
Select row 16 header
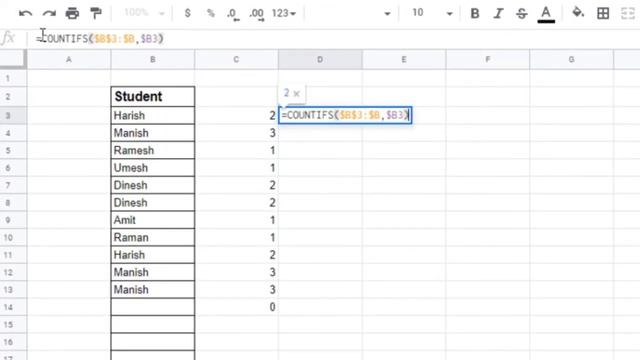coord(13,342)
